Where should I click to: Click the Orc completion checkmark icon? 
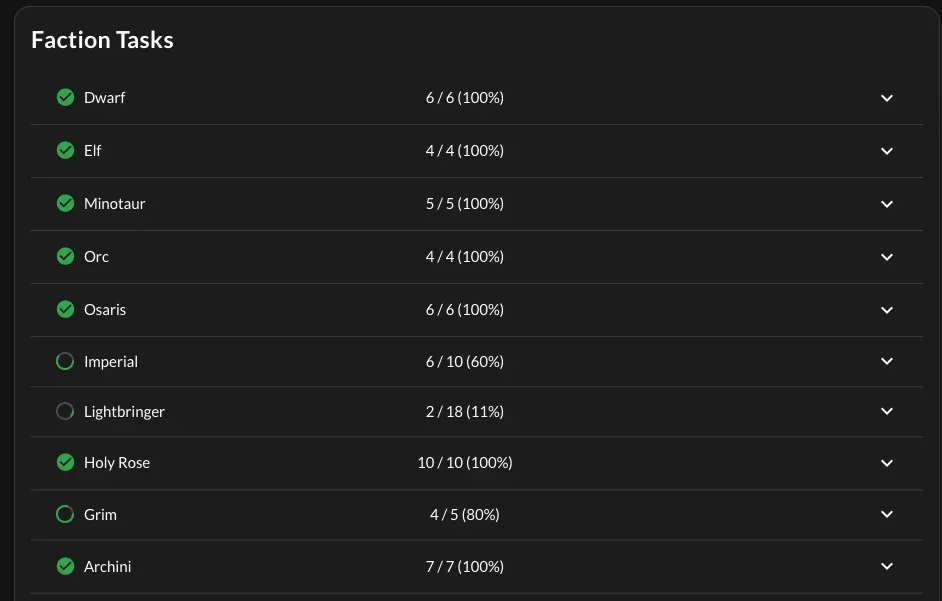[x=65, y=256]
